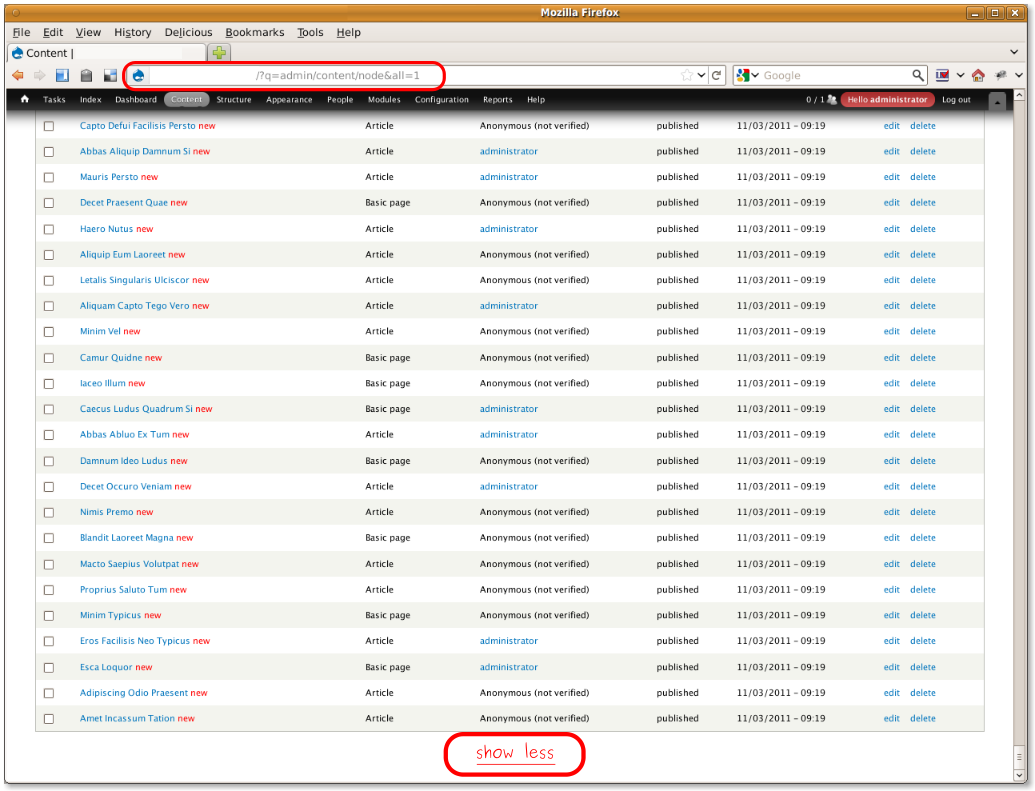This screenshot has width=1035, height=791.
Task: Select the checkbox for the Minim Typicus row
Action: (48, 615)
